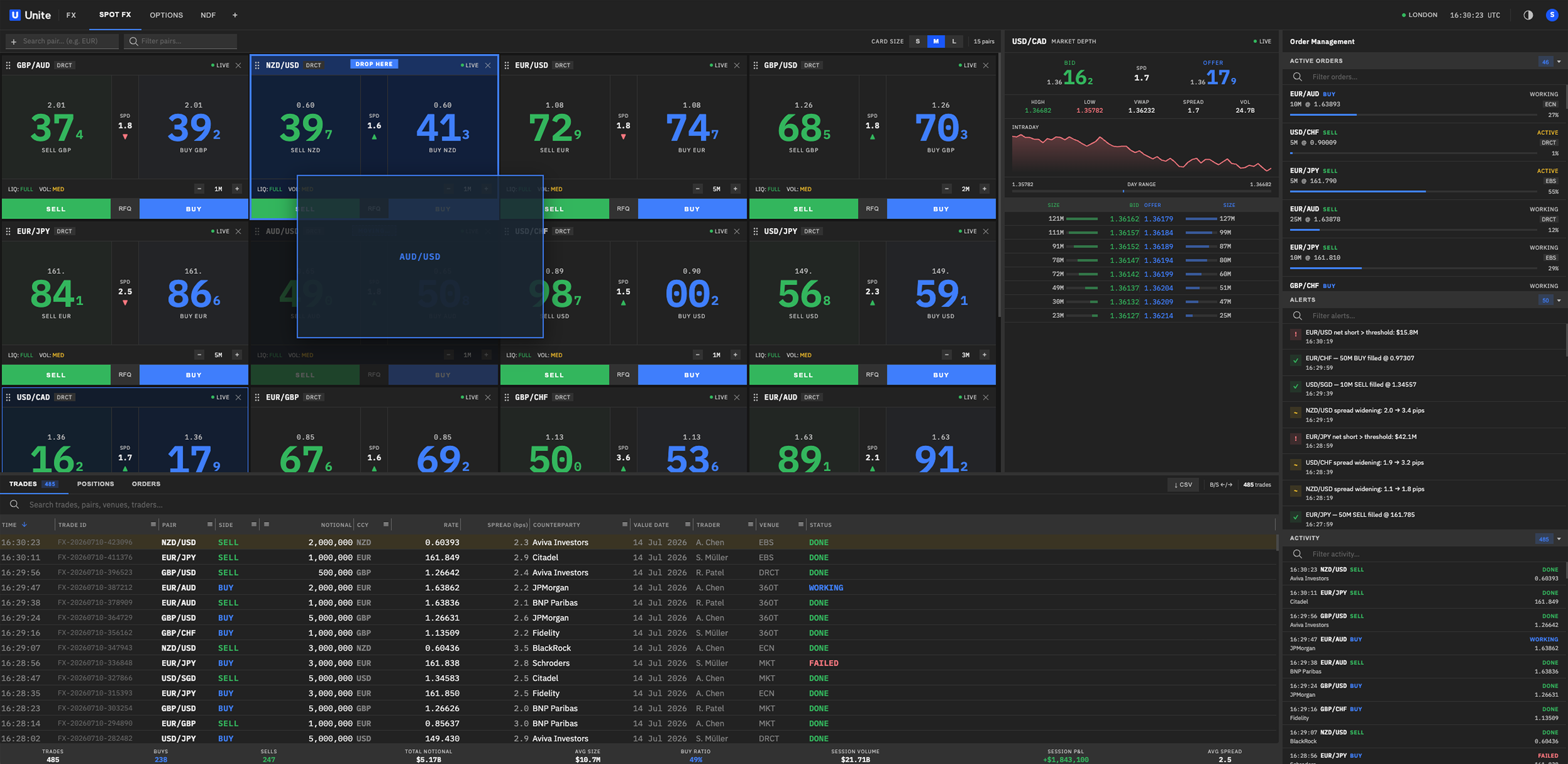Sort by Time column arrow
This screenshot has width=1568, height=764.
(24, 524)
